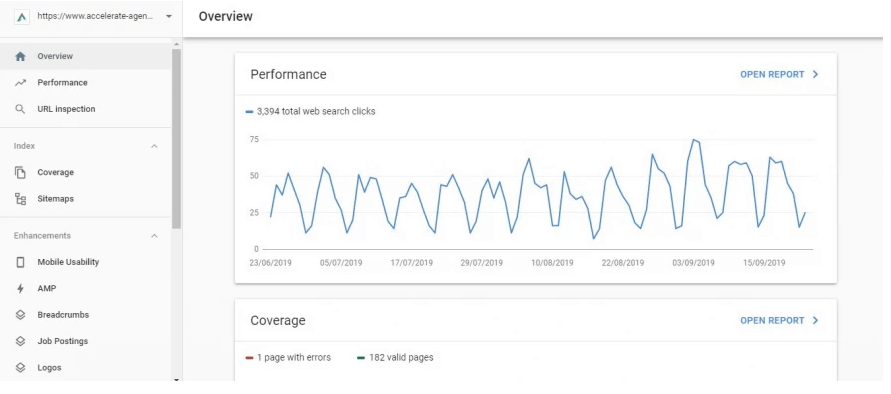Open Logos enhancements report

pos(86,368)
